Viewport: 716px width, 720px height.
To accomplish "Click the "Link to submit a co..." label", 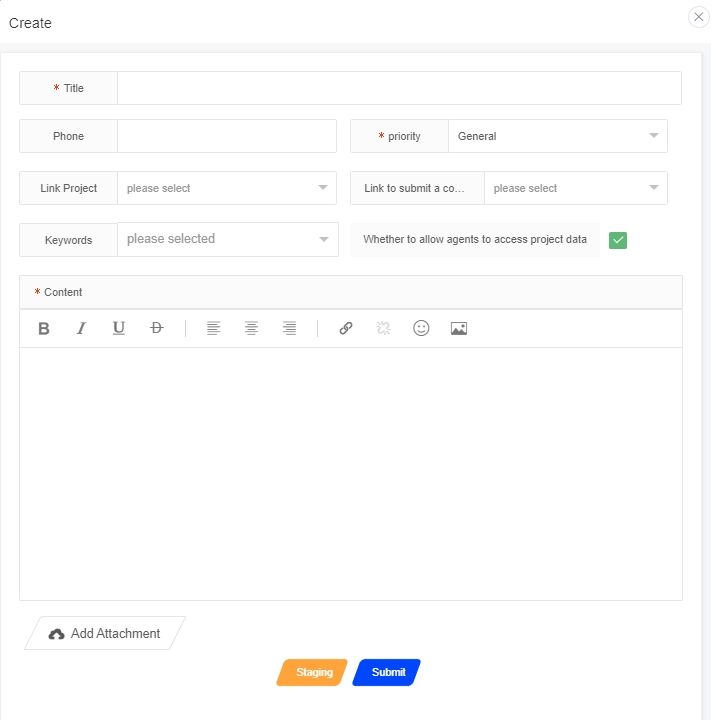I will pos(414,188).
